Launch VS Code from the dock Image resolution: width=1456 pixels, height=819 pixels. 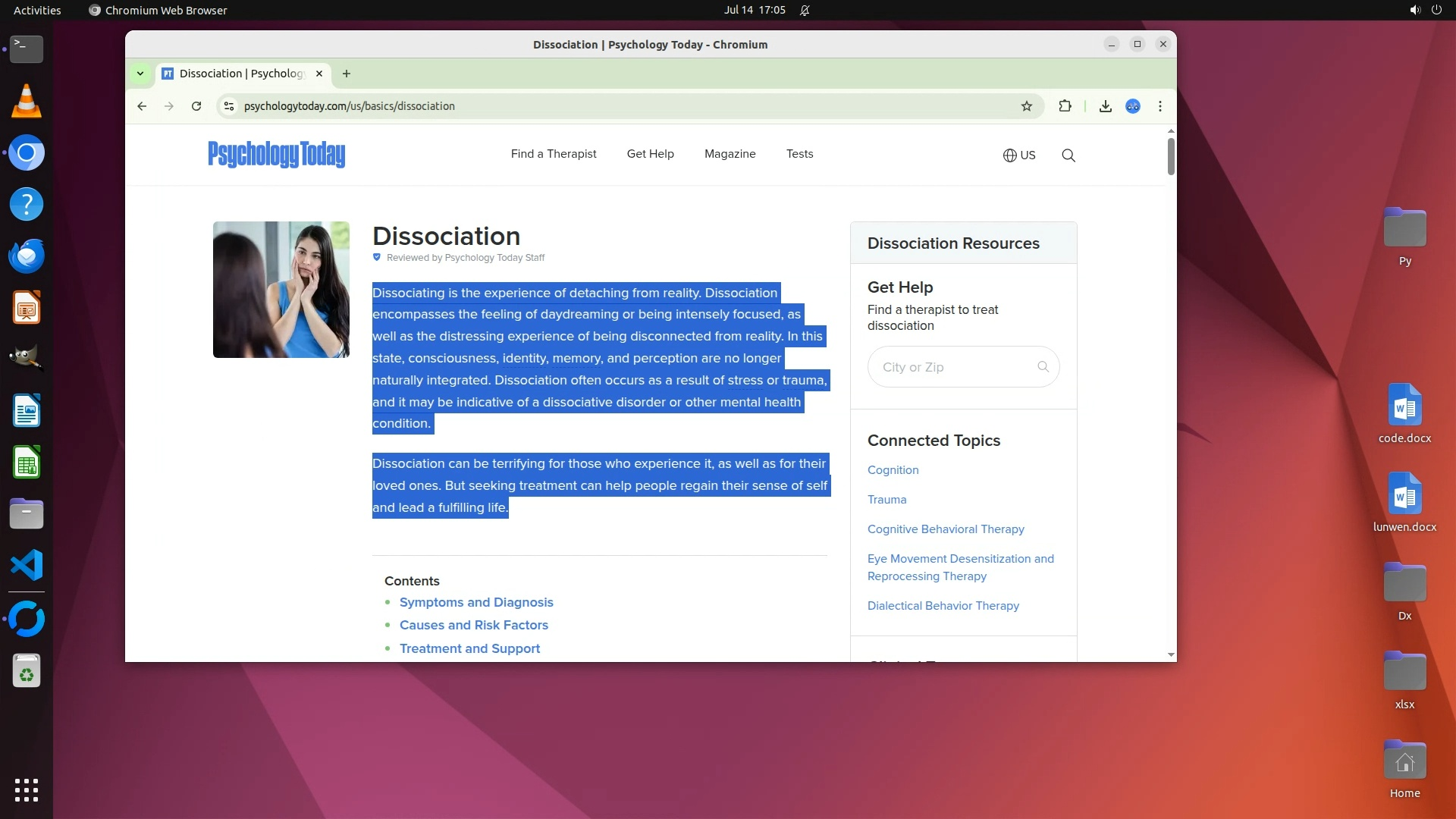coord(27,566)
